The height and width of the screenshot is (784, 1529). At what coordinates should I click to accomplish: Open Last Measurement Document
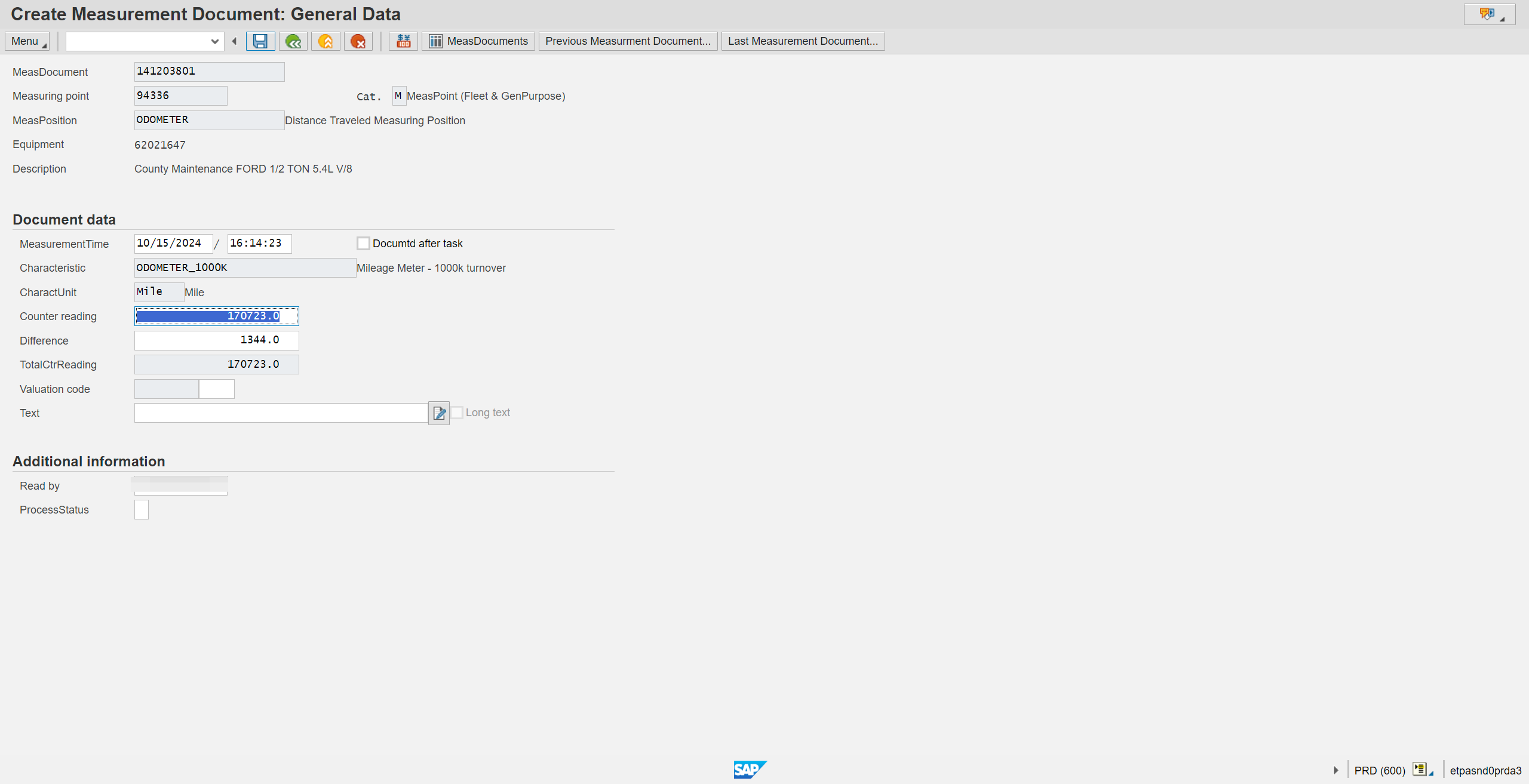(803, 41)
